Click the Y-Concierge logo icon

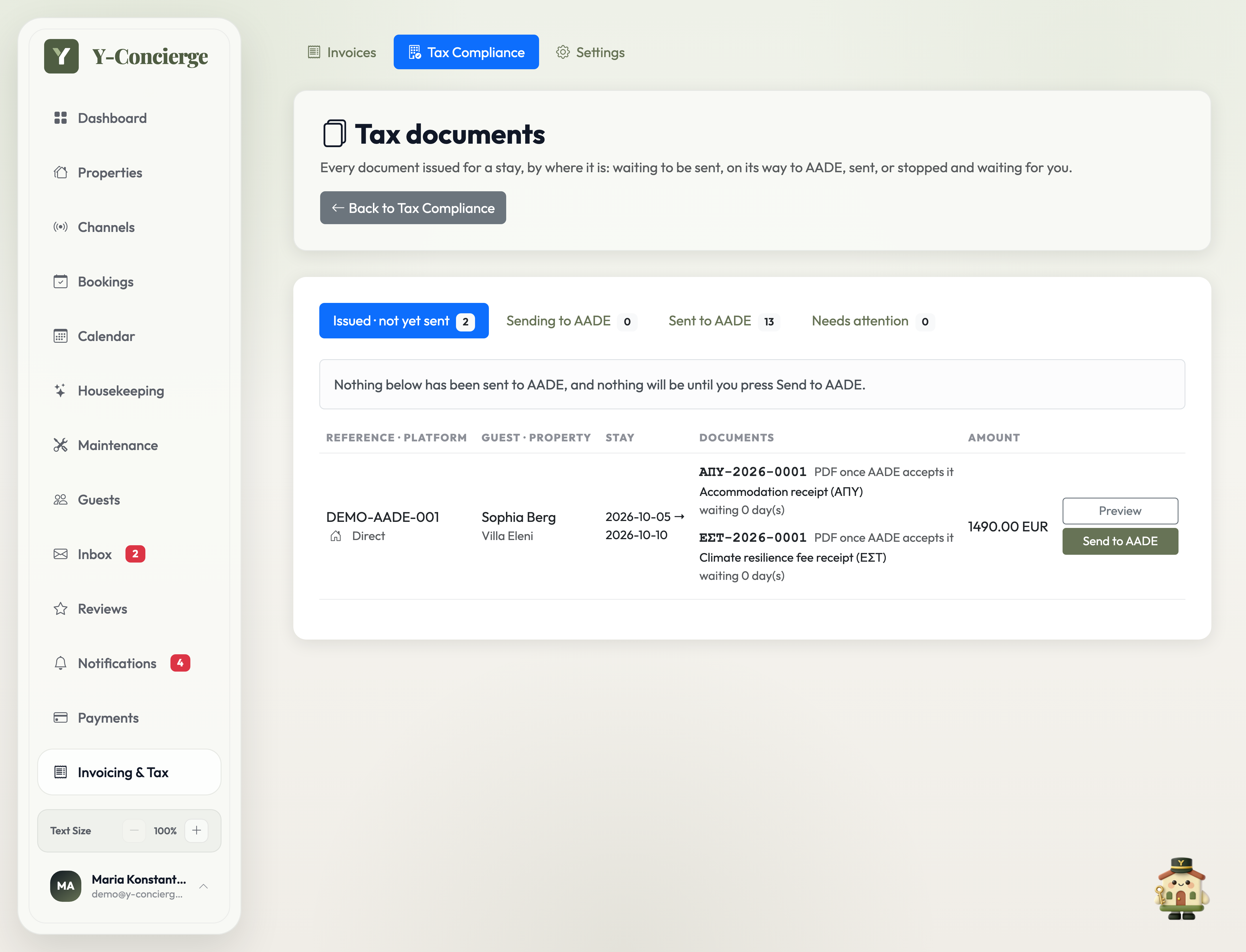click(x=61, y=56)
